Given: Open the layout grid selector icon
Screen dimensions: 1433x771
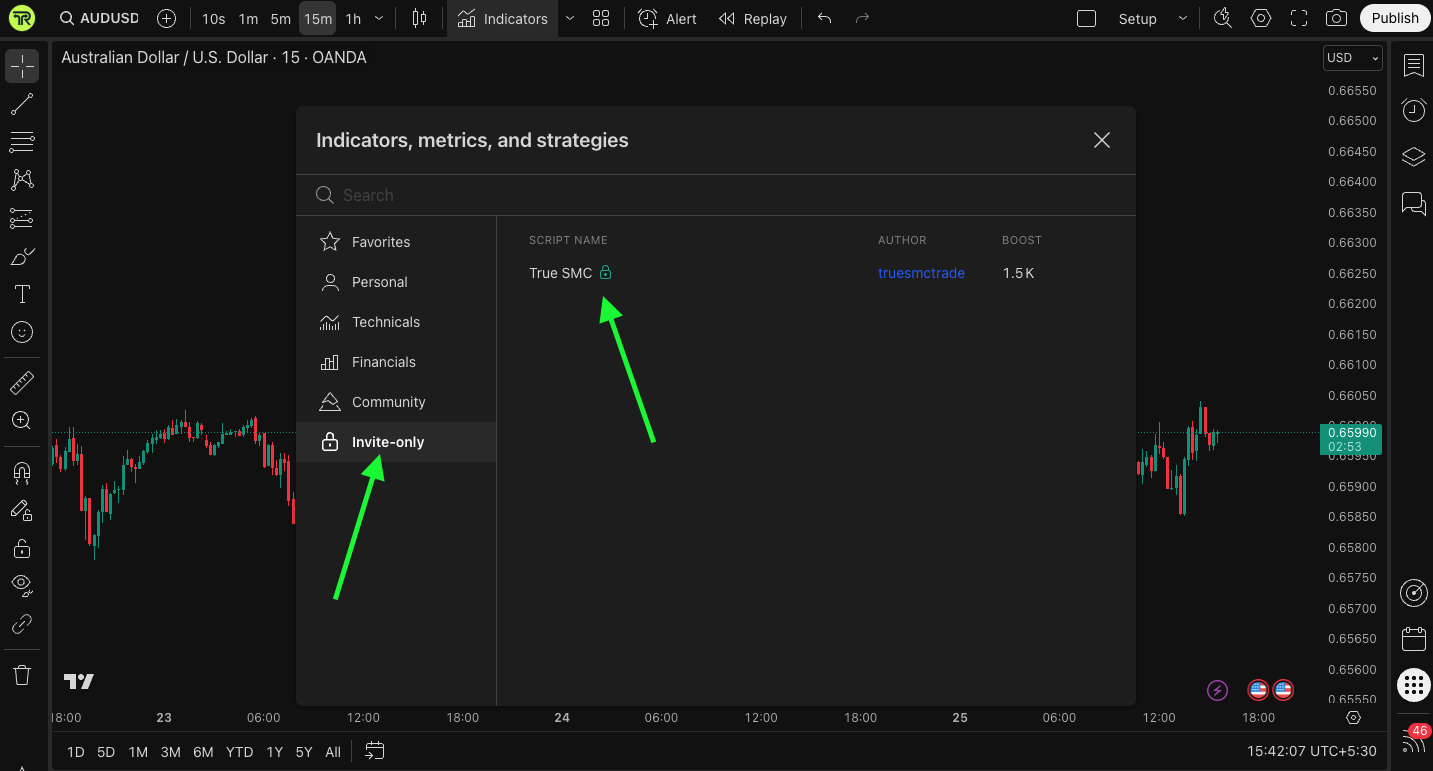Looking at the screenshot, I should point(601,18).
